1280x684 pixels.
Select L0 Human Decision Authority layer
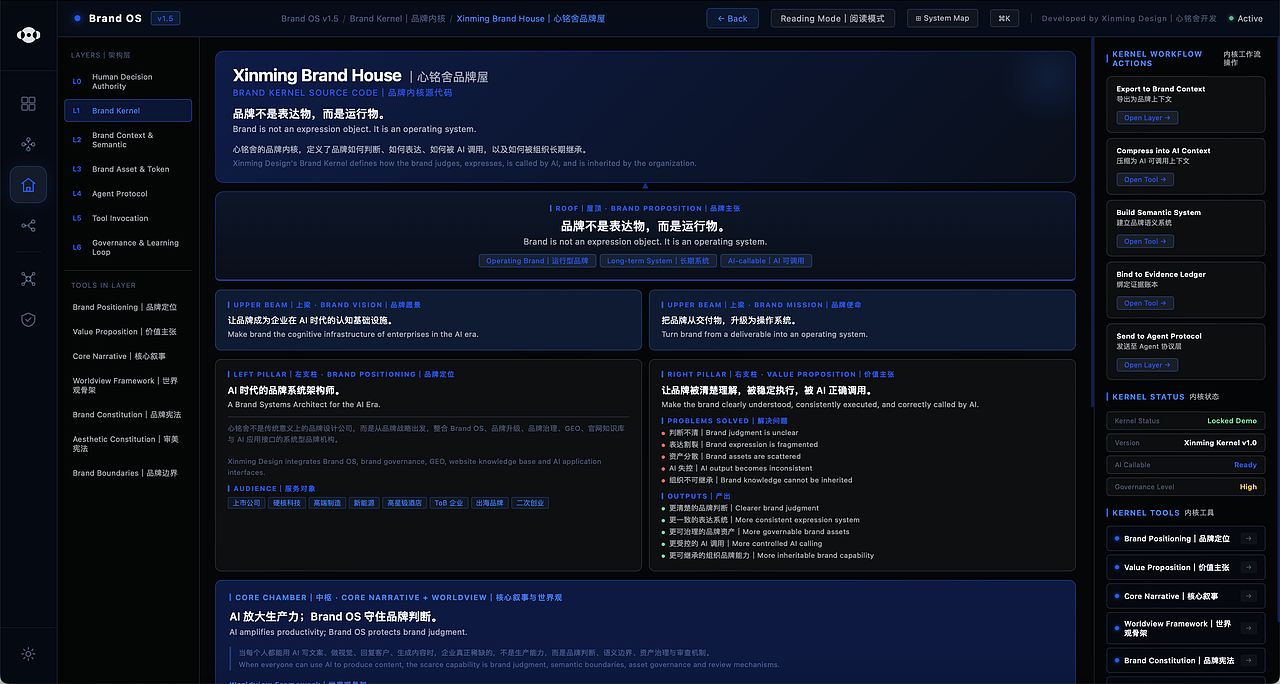tap(128, 81)
